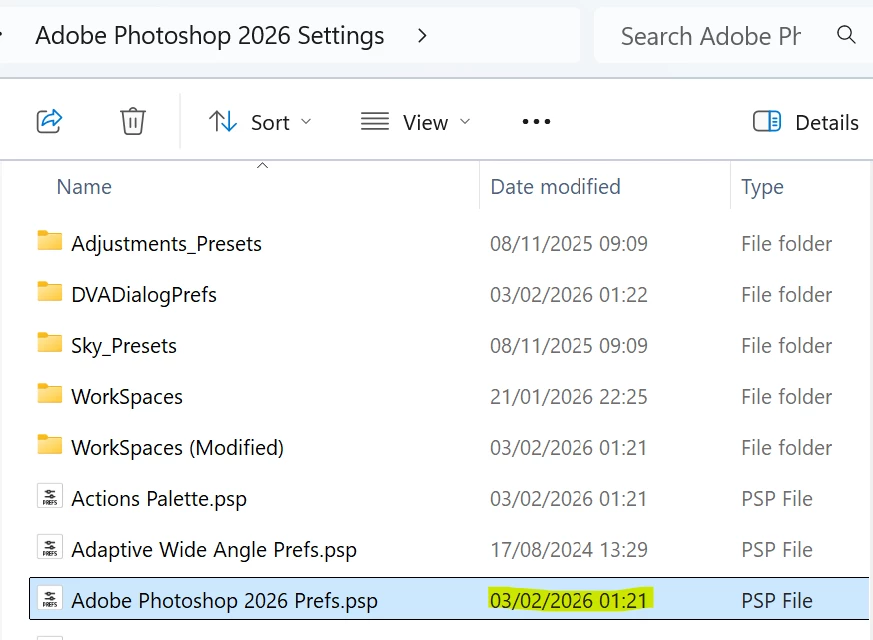873x640 pixels.
Task: Select the Sky_Presets folder icon
Action: (50, 343)
